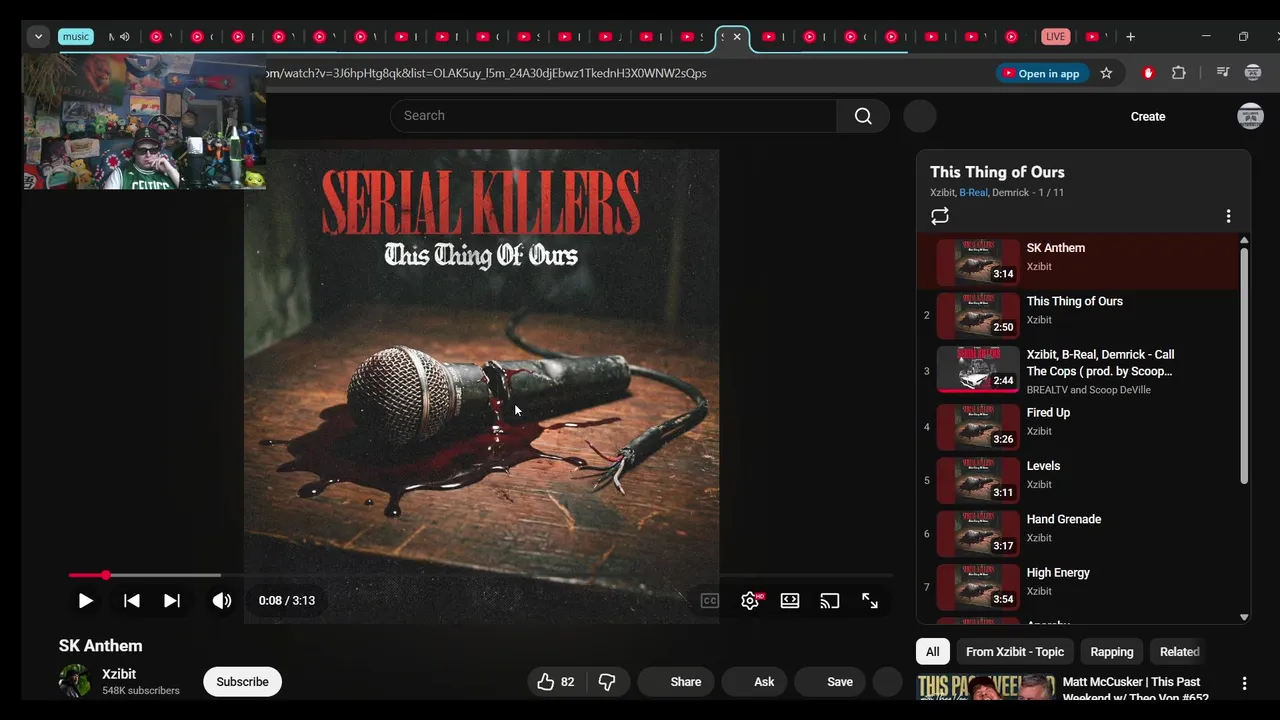Click the address bar URL
Screen dimensions: 1280x720
pos(486,73)
